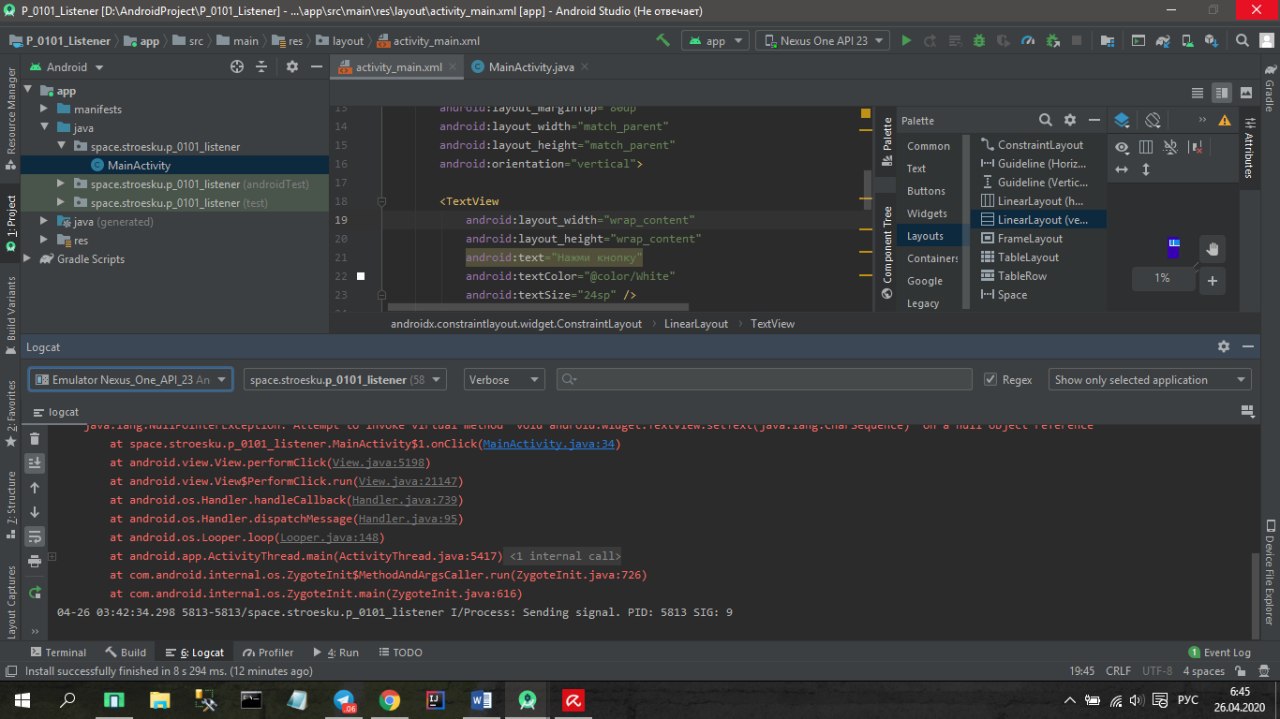Print logcat with printer icon
1280x719 pixels.
pos(35,561)
